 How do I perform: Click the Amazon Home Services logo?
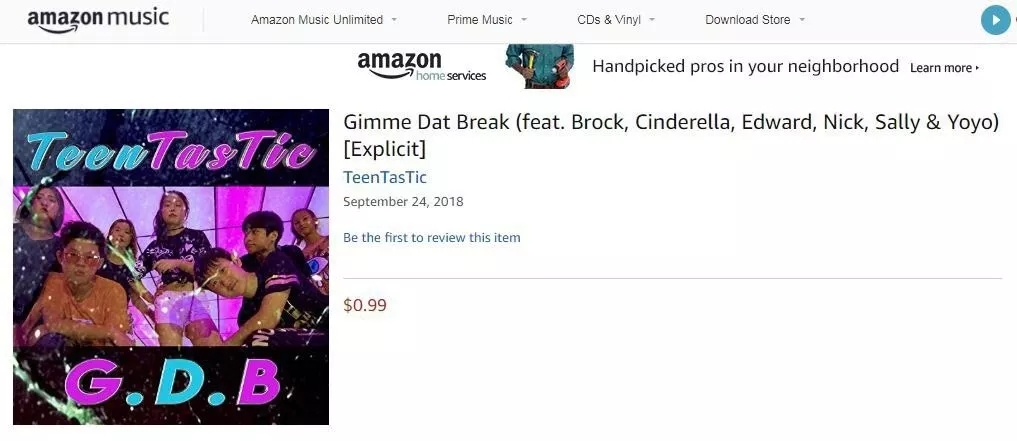coord(422,67)
